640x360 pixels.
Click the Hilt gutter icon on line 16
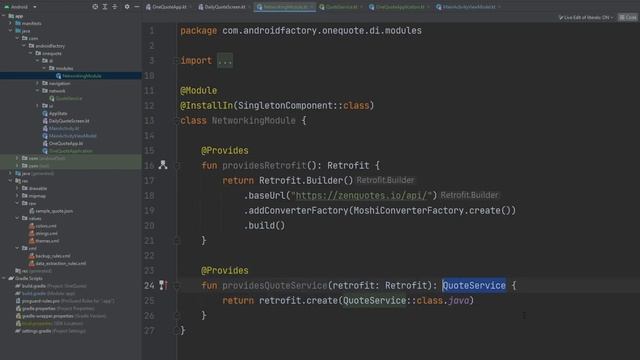pyautogui.click(x=163, y=165)
